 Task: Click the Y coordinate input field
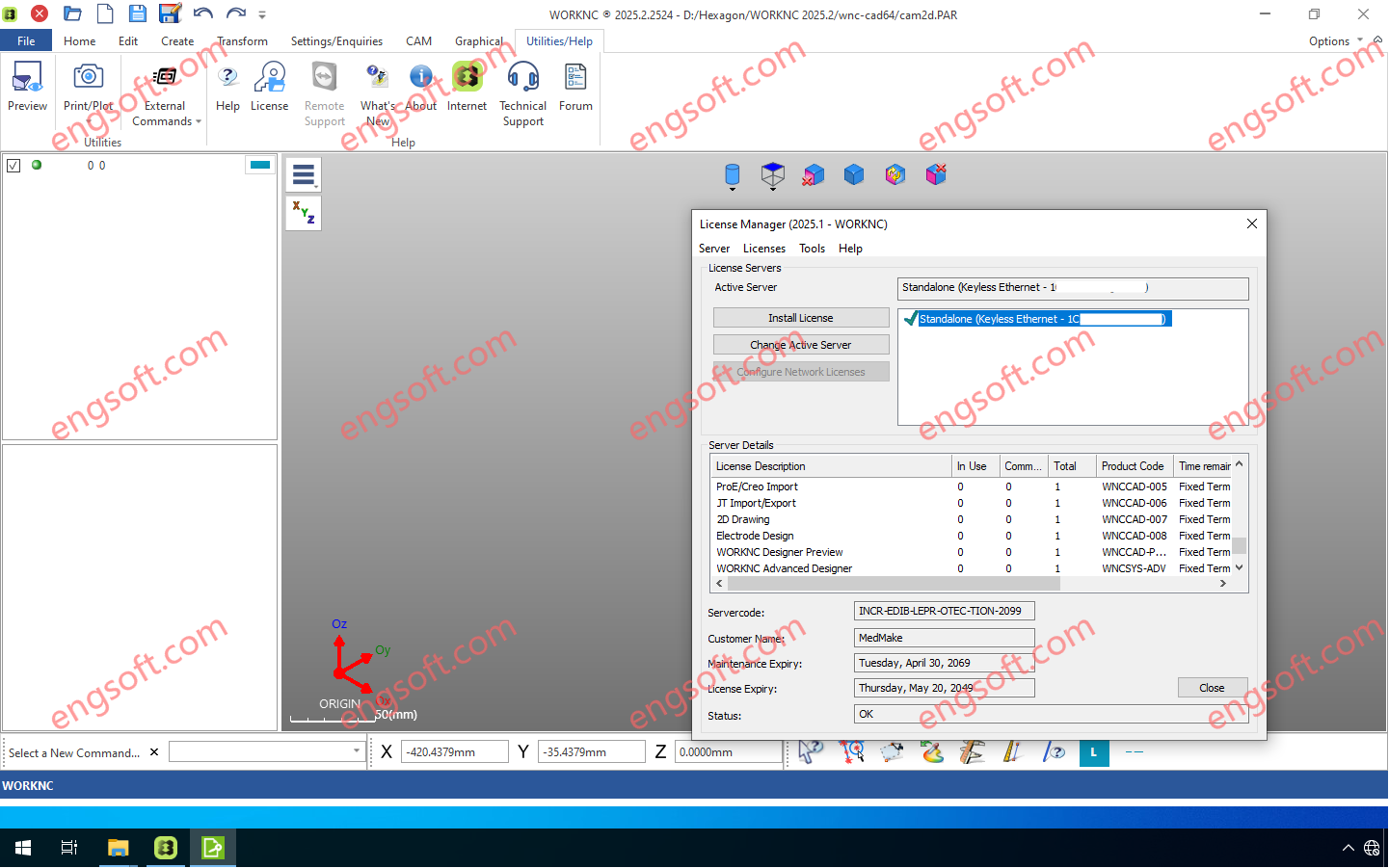(592, 752)
